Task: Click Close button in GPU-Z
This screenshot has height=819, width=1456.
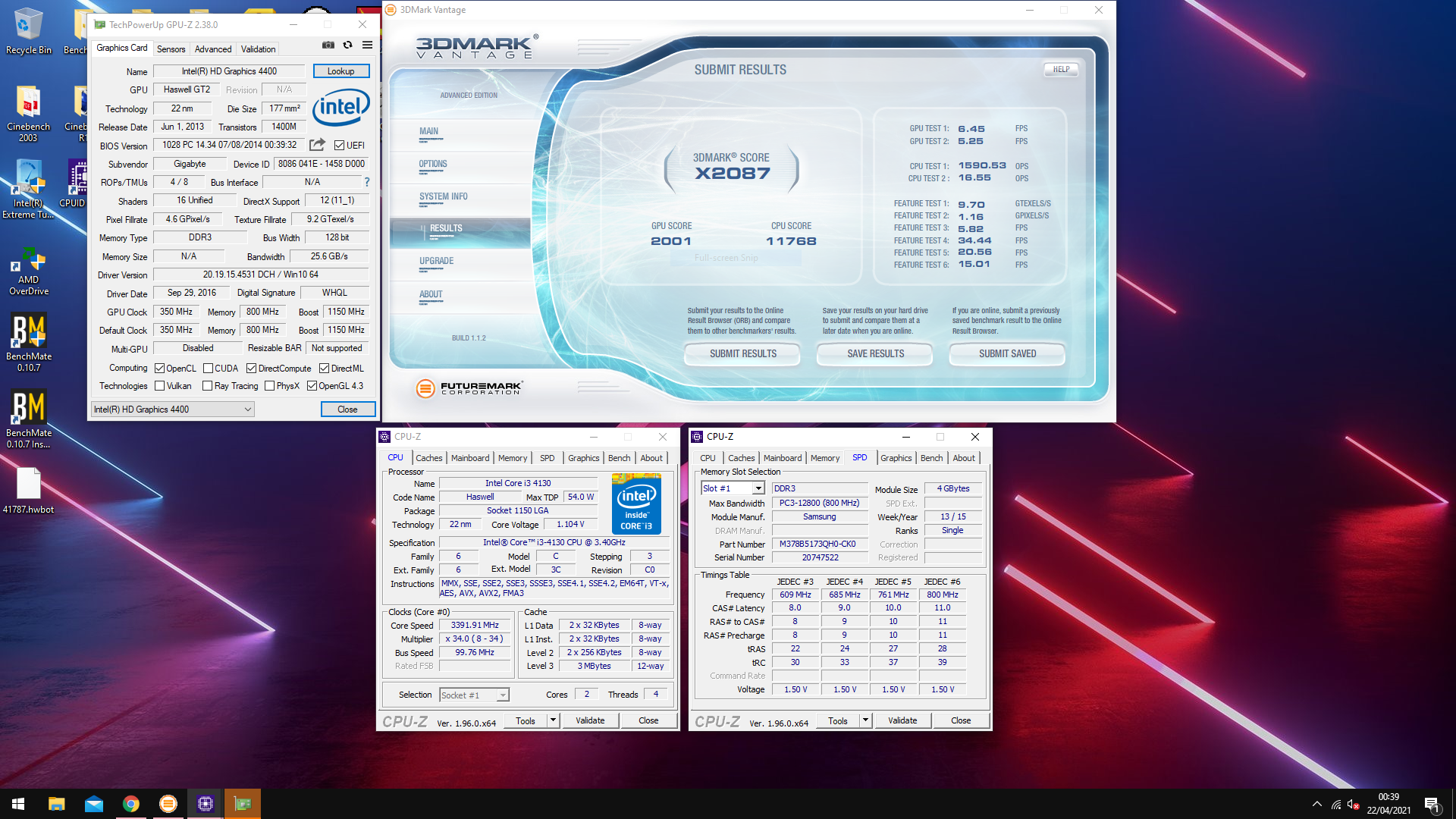Action: [x=347, y=409]
